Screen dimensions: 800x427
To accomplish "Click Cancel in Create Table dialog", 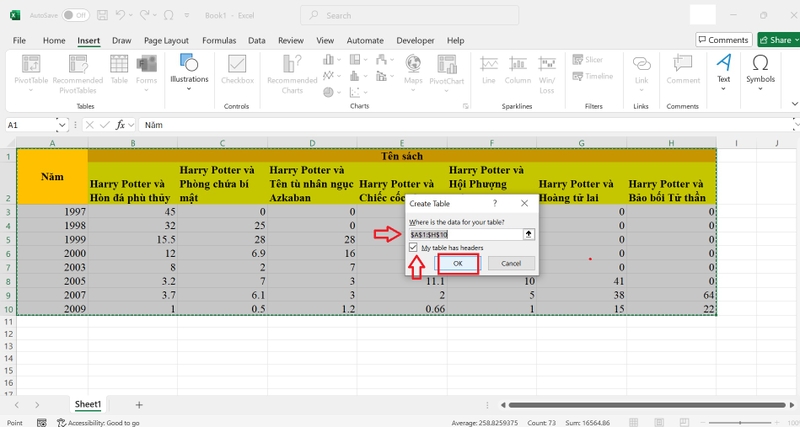I will click(511, 263).
